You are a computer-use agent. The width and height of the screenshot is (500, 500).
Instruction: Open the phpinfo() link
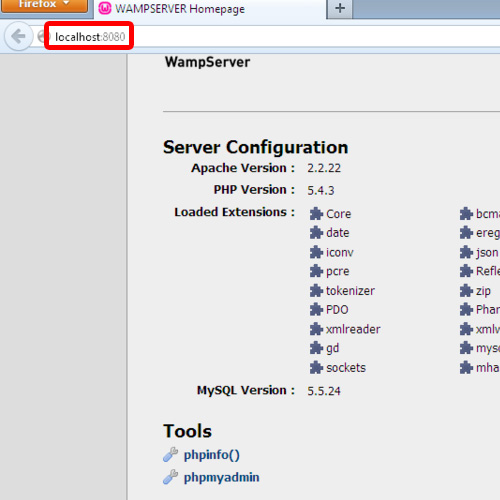pyautogui.click(x=212, y=455)
